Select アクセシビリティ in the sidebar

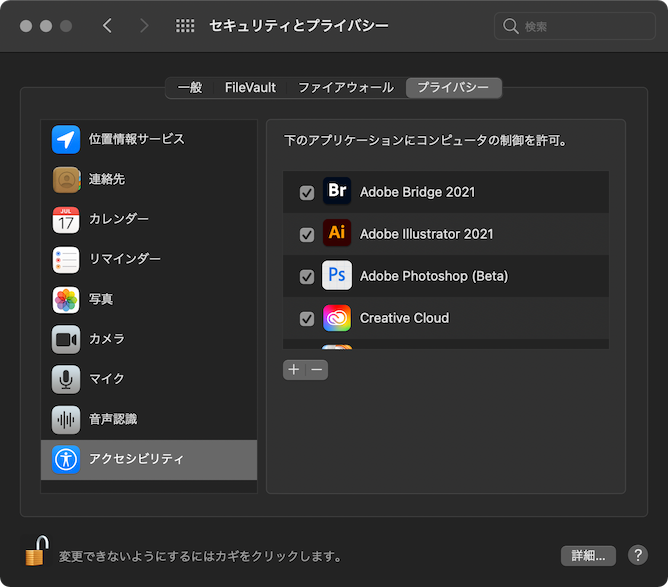point(149,460)
